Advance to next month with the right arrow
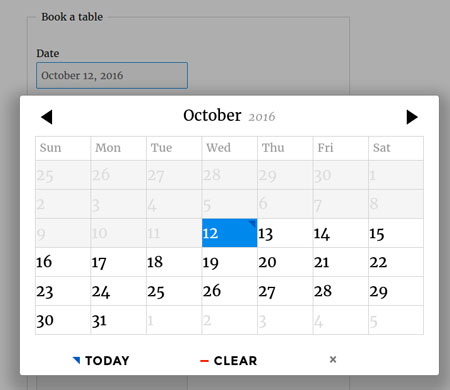The width and height of the screenshot is (450, 390). [x=412, y=117]
